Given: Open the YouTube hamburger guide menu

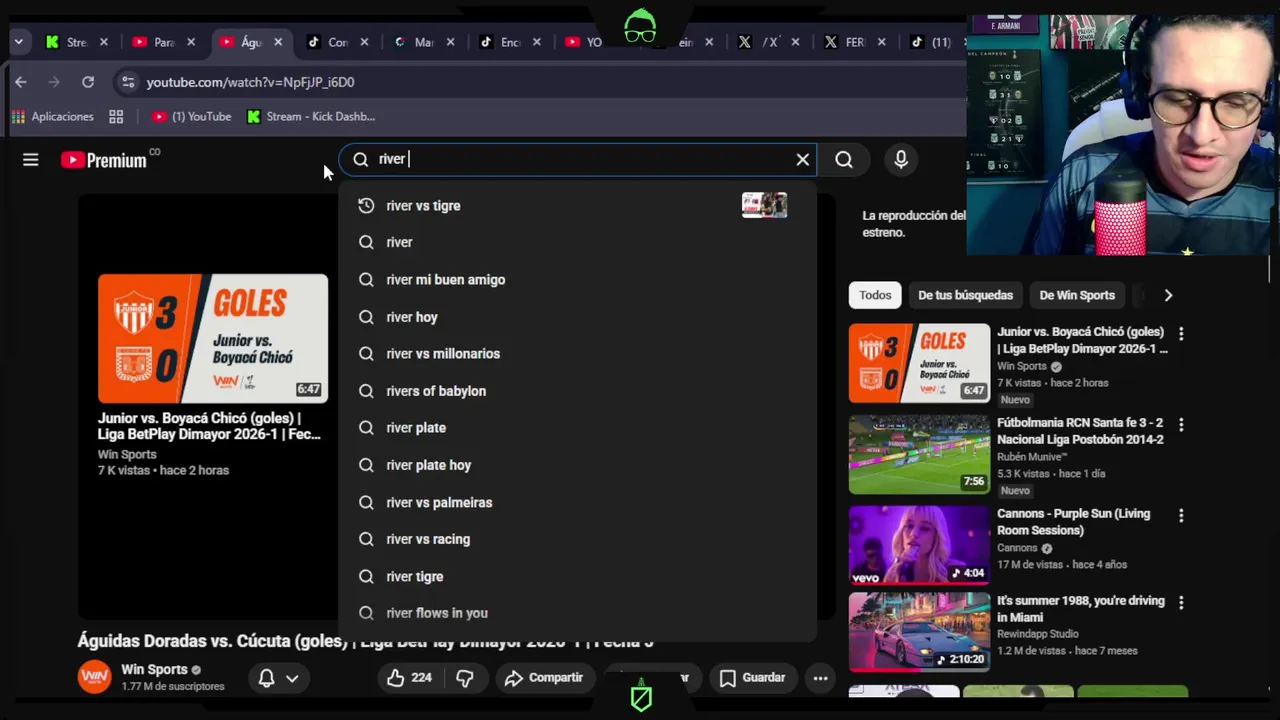Looking at the screenshot, I should [x=31, y=160].
